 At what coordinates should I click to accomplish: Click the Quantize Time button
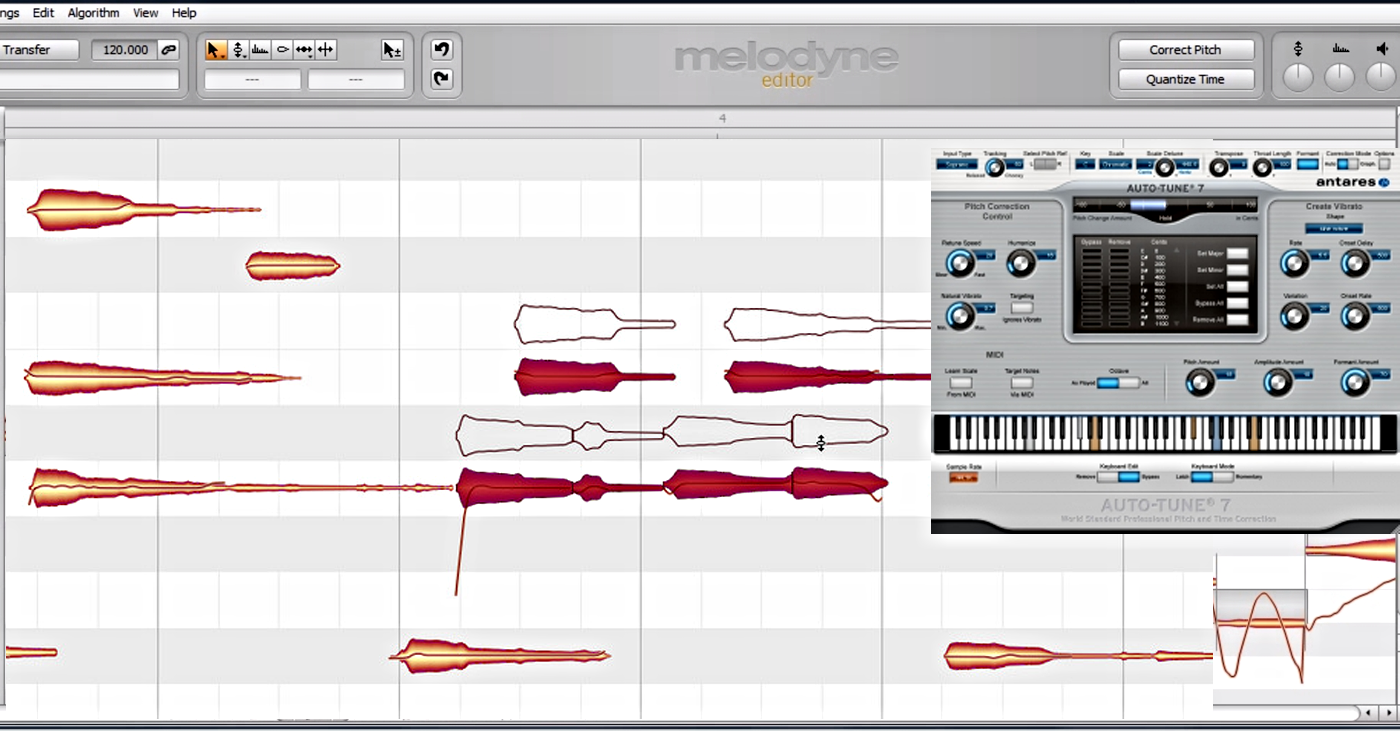(1185, 79)
